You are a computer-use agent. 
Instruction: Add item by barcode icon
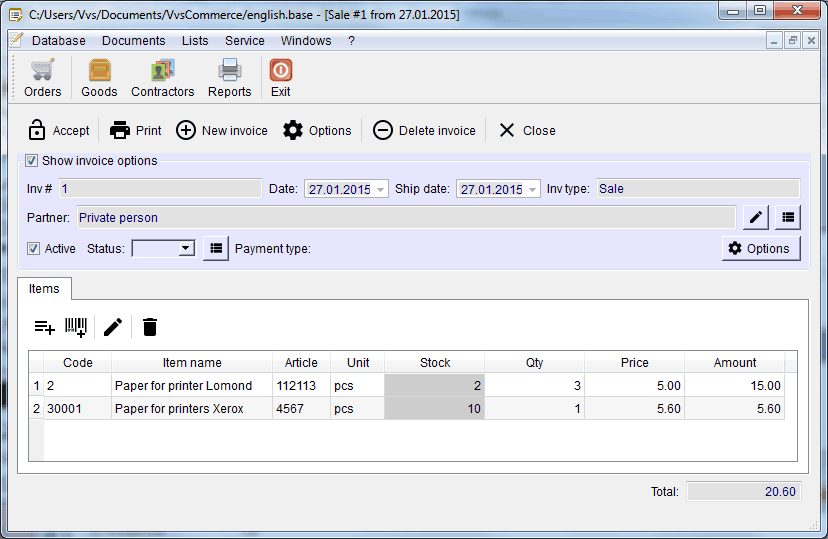pos(76,327)
